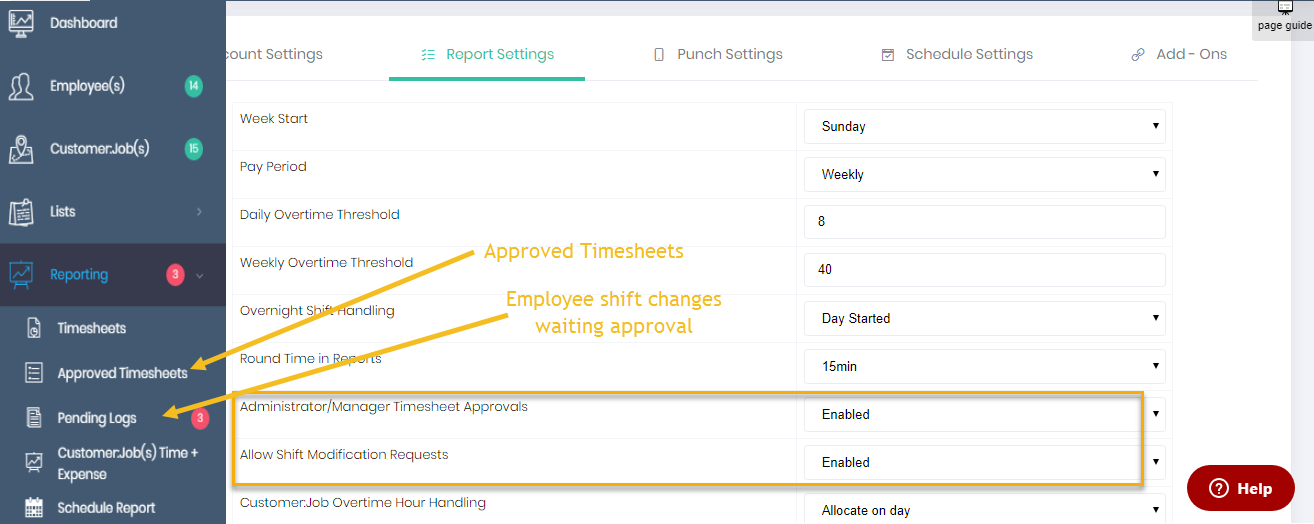Viewport: 1314px width, 524px height.
Task: Click the page guide icon
Action: [x=1285, y=8]
